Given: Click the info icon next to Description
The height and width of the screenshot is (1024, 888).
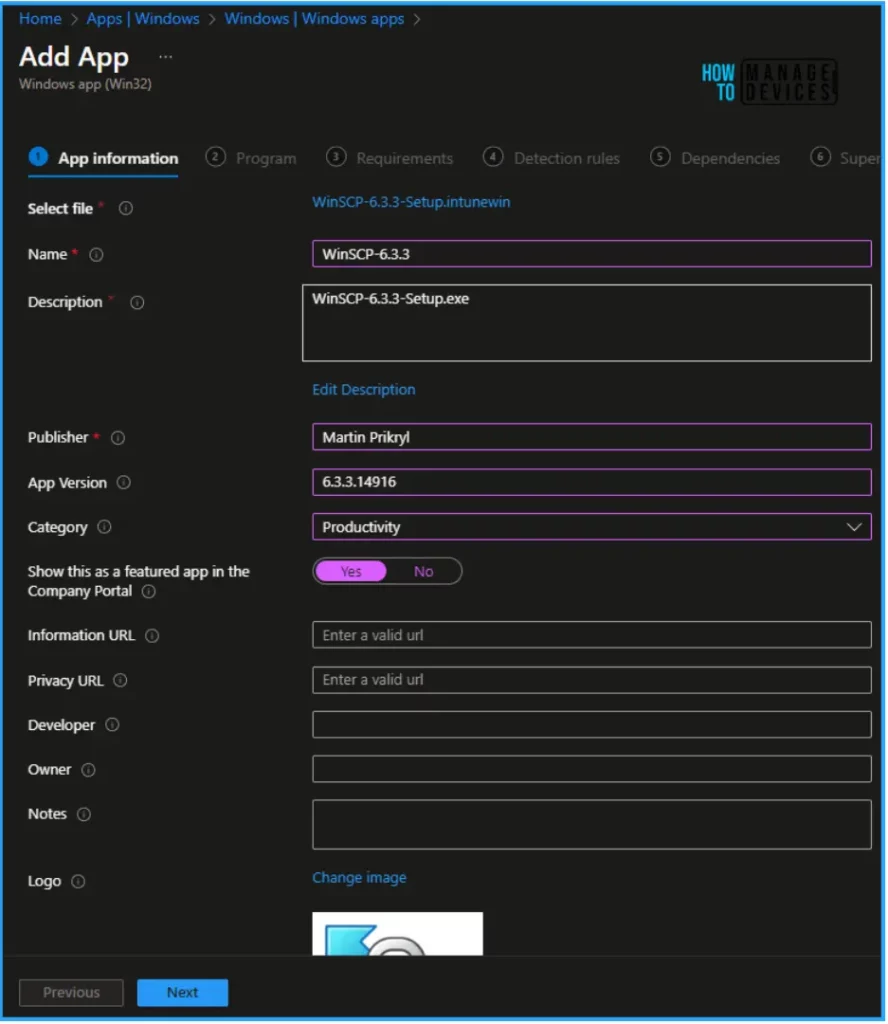Looking at the screenshot, I should click(136, 302).
